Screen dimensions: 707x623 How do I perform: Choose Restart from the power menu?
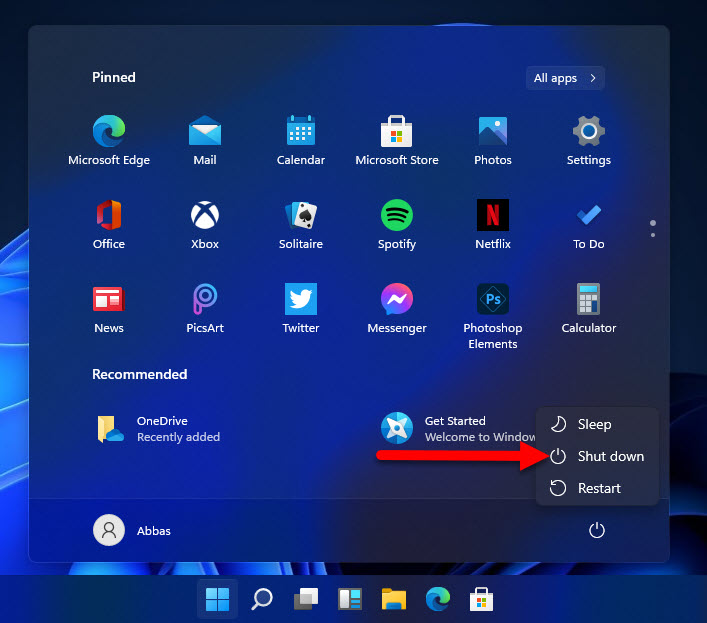pos(597,488)
